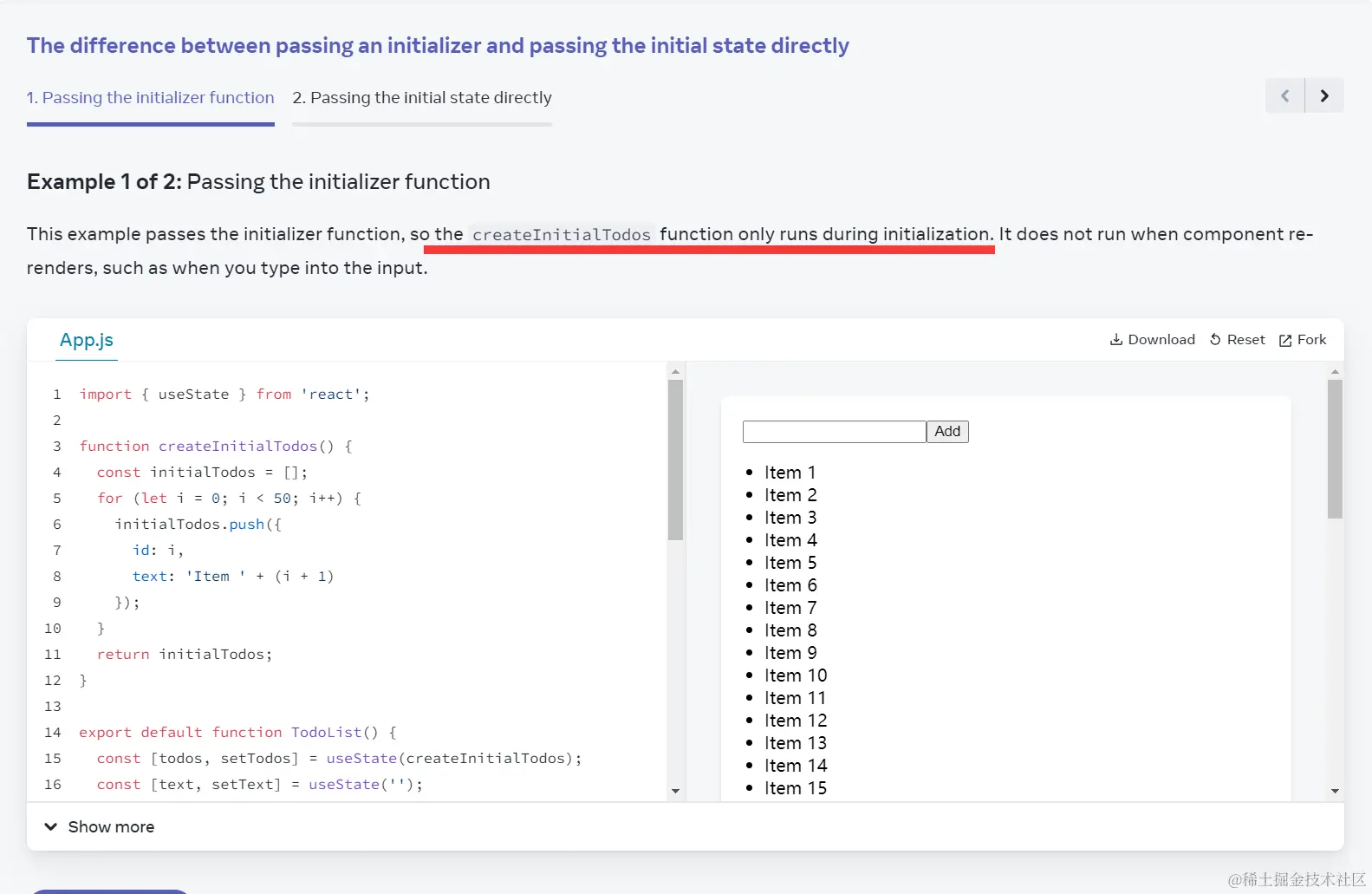
Task: Open the App.js file tab
Action: 87,340
